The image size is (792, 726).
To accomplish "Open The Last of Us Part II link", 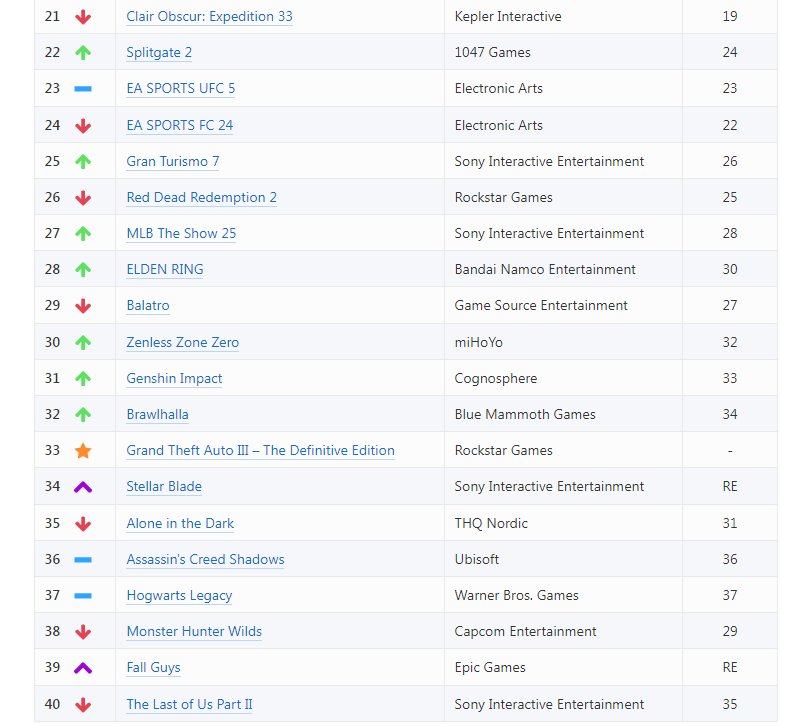I will point(189,704).
